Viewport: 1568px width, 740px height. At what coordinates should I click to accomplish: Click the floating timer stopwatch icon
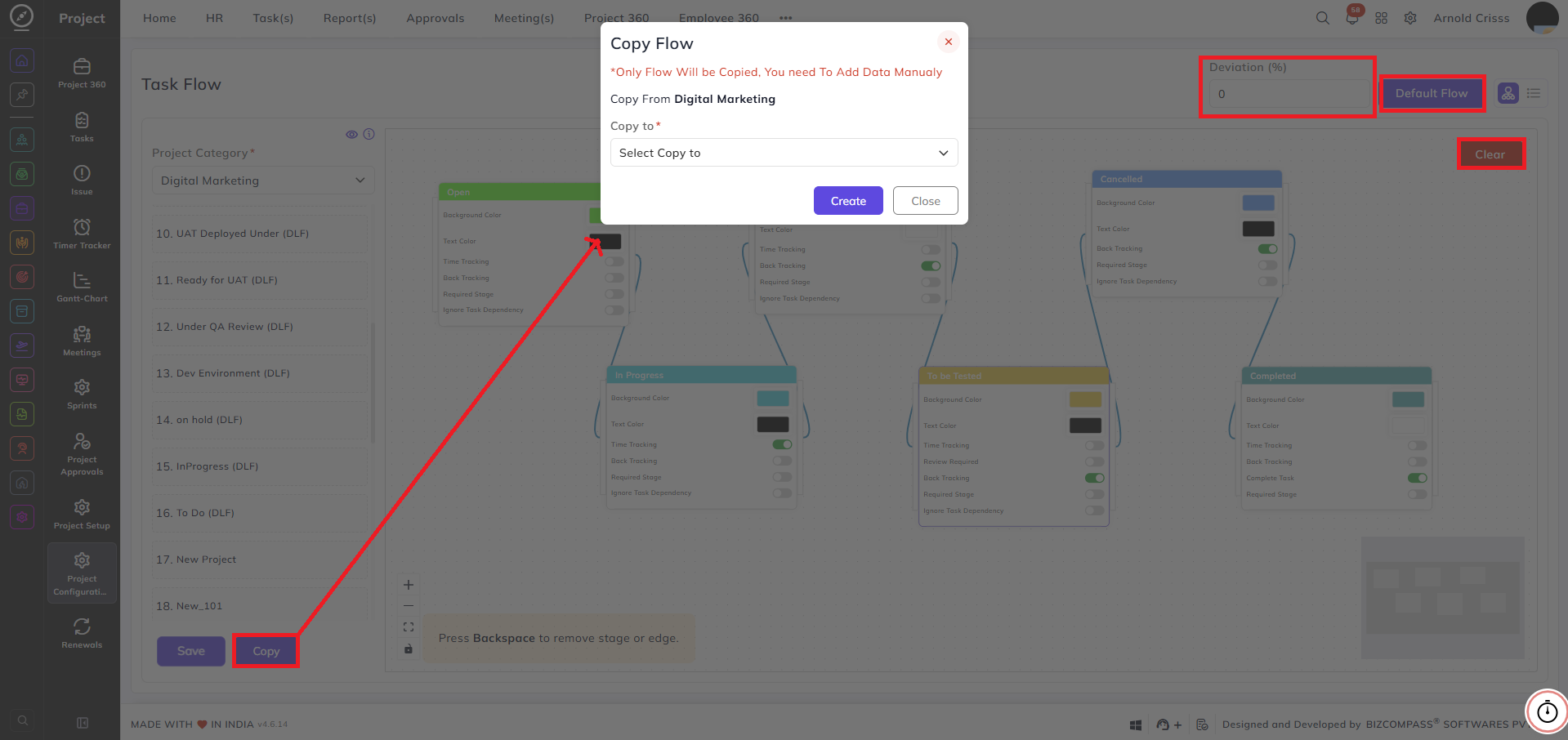click(1548, 711)
